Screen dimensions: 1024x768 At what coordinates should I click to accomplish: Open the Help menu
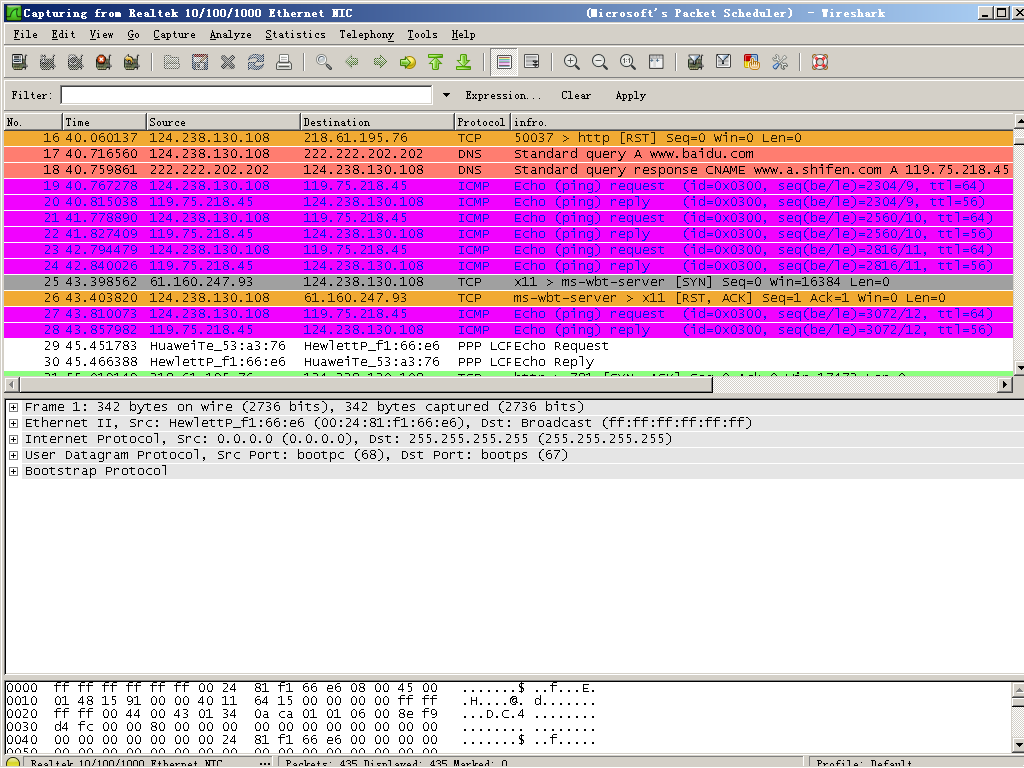point(463,35)
